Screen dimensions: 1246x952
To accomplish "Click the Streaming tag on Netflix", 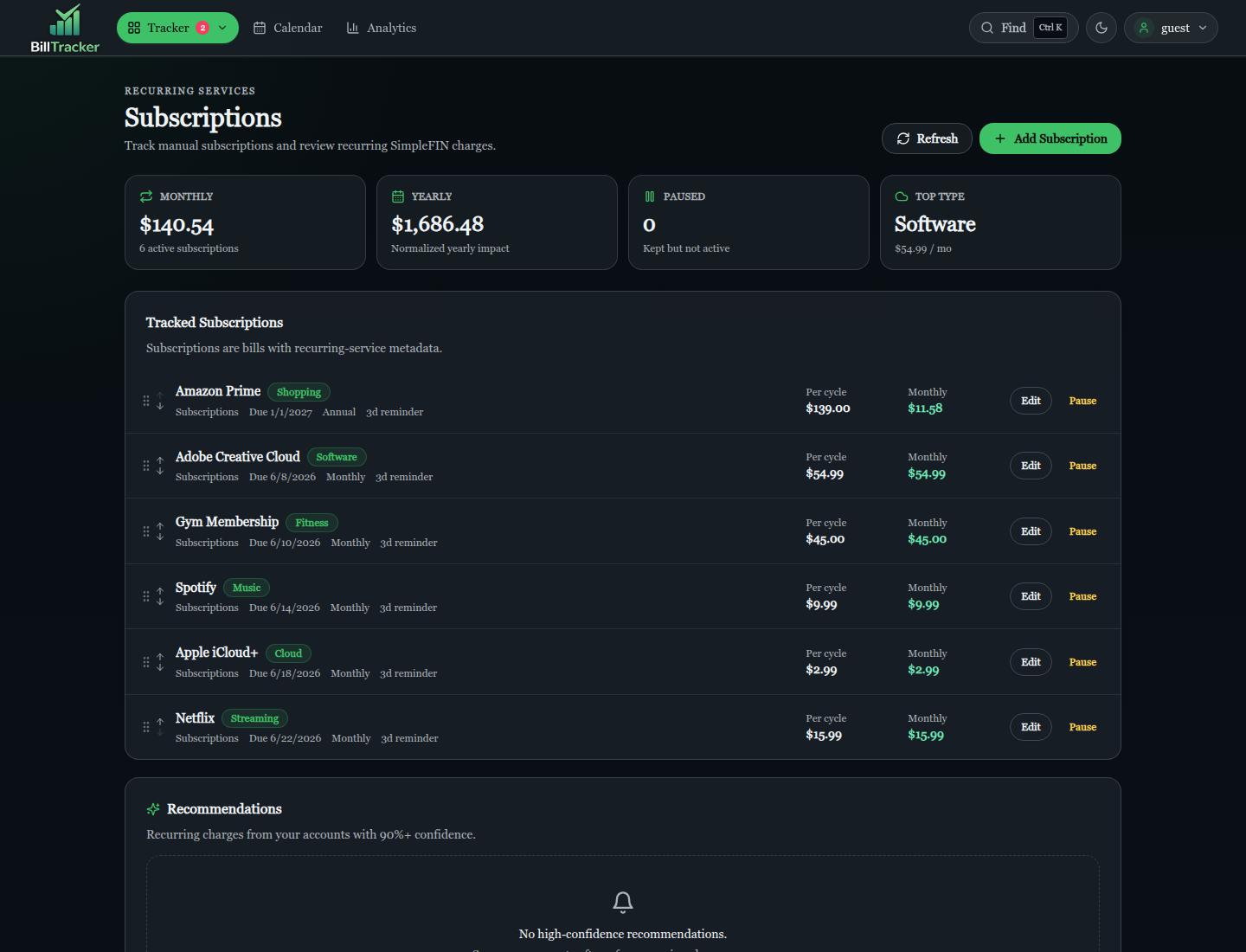I will coord(254,718).
